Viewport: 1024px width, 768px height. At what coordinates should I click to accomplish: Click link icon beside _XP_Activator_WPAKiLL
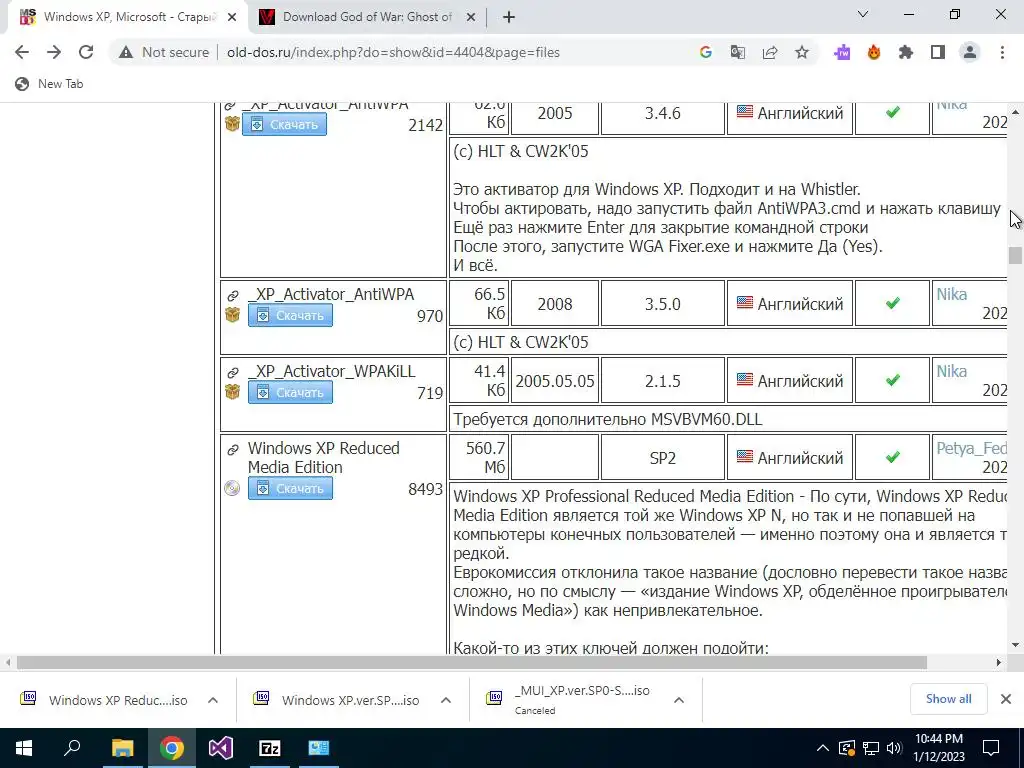(x=232, y=373)
